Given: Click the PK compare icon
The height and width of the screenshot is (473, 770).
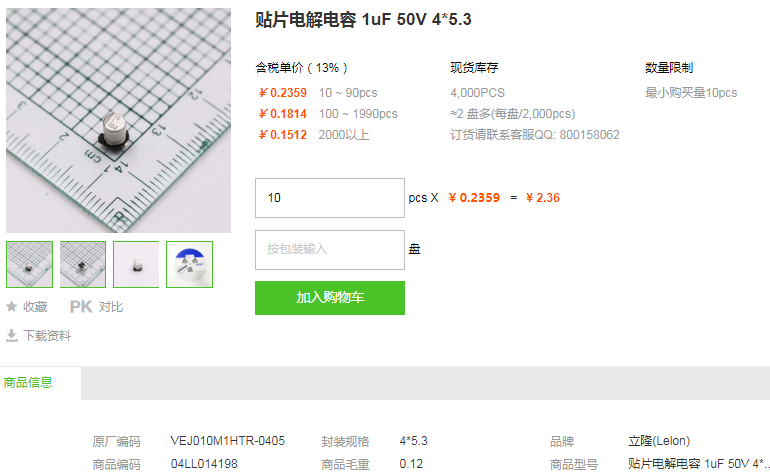Looking at the screenshot, I should (x=81, y=307).
